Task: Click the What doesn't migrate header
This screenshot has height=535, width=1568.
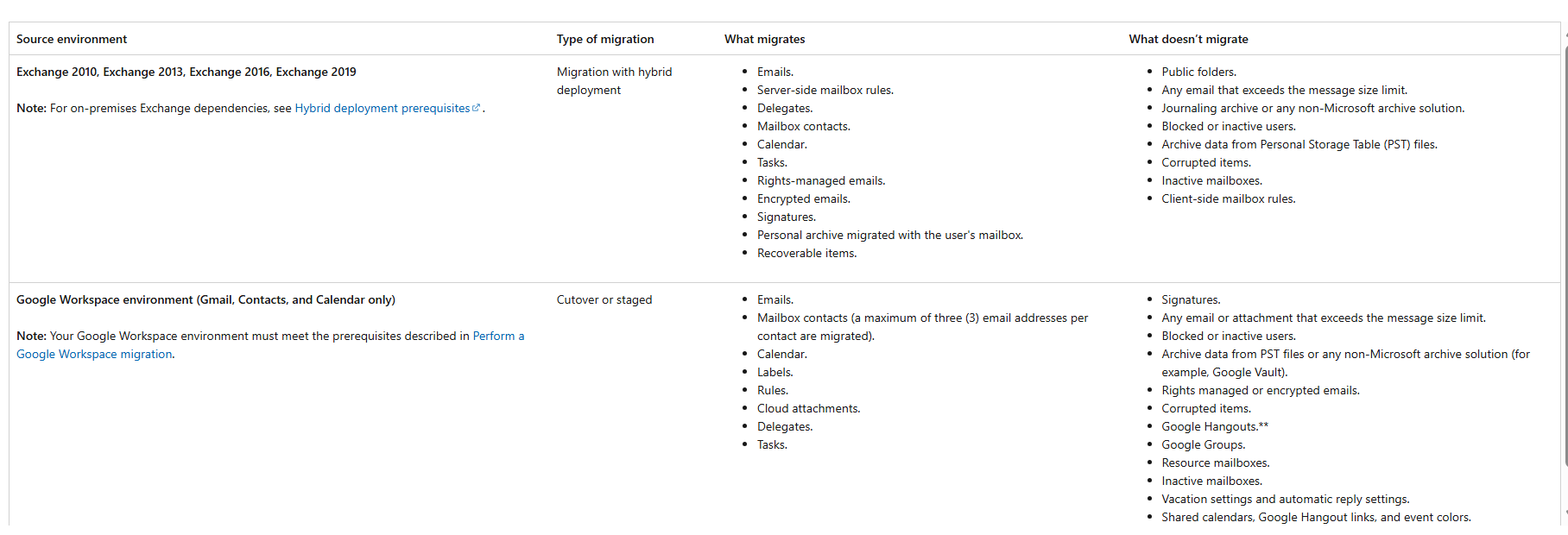Action: click(x=1188, y=39)
